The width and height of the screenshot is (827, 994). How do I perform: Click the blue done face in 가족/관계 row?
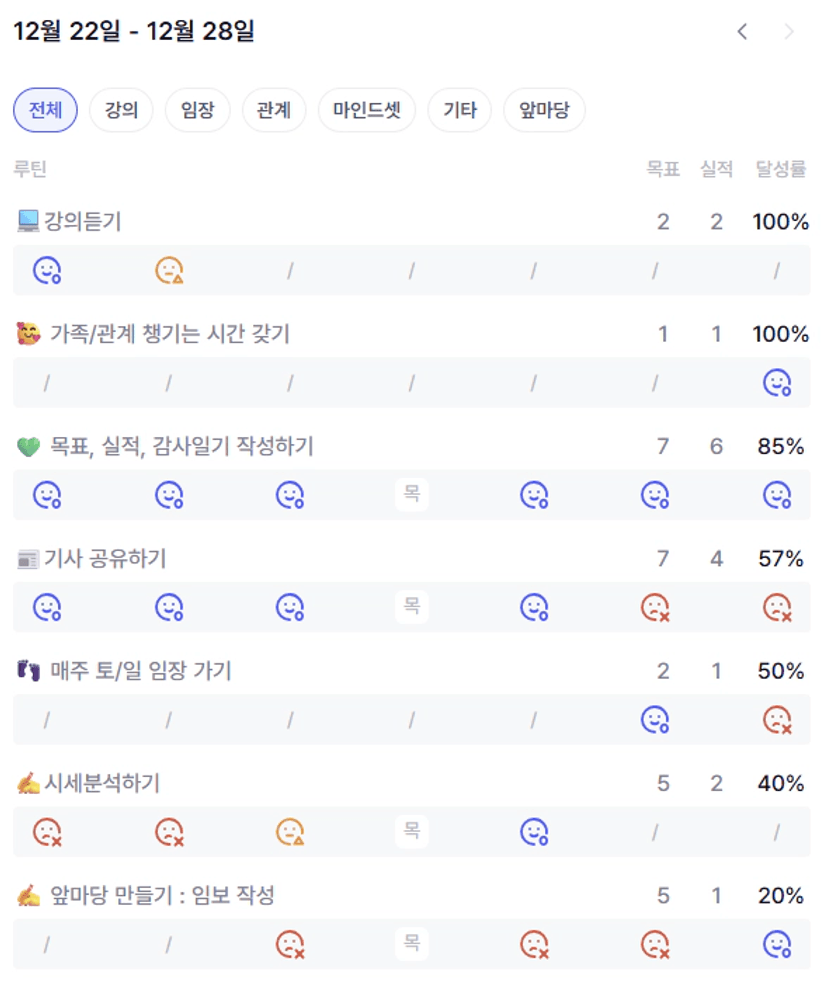[777, 382]
